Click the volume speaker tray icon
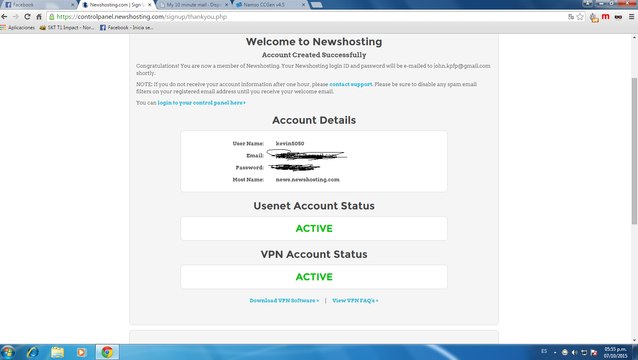 pos(574,352)
